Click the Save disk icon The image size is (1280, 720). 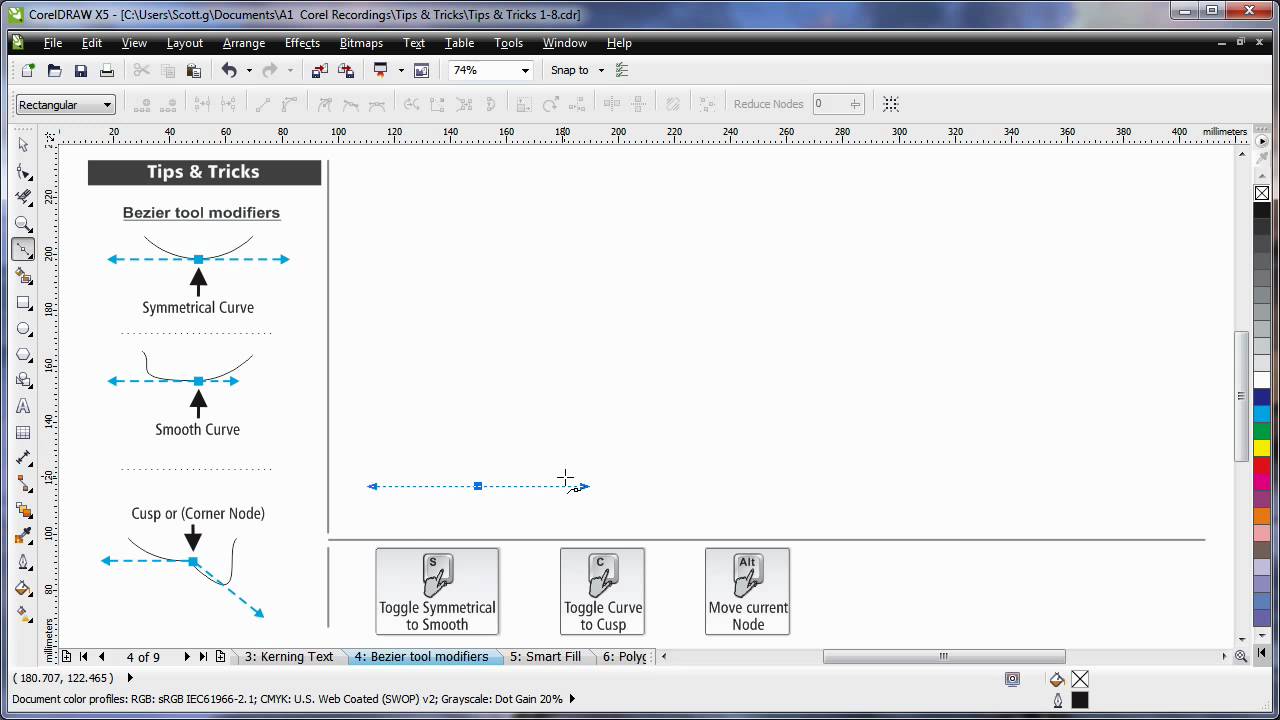pyautogui.click(x=80, y=70)
